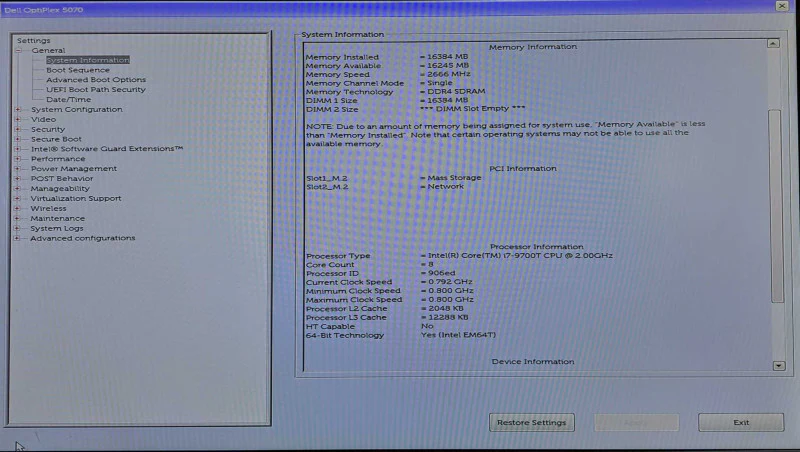Click the scroll up arrow

[x=773, y=44]
